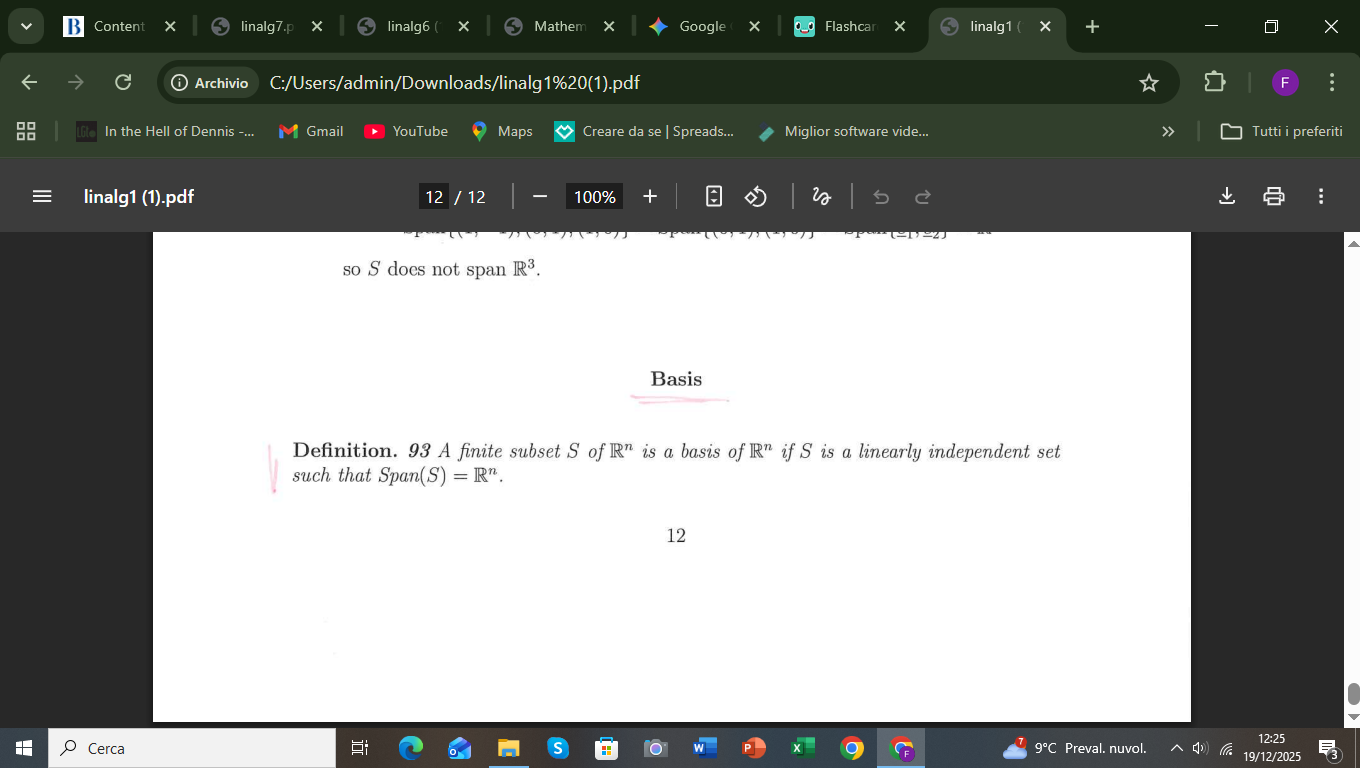
Task: Open Creare da se Spreads bookmark
Action: click(645, 131)
